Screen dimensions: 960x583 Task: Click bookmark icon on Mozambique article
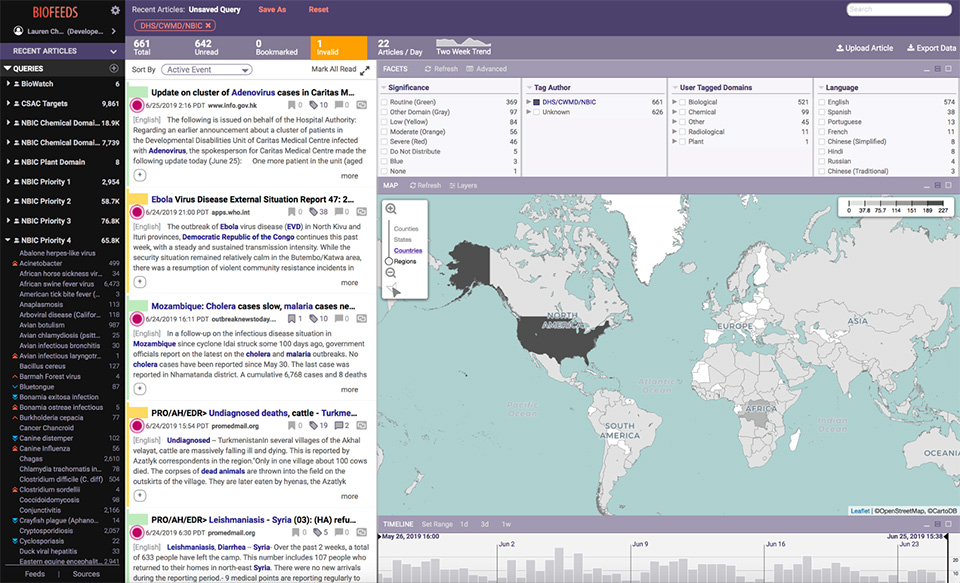point(292,319)
